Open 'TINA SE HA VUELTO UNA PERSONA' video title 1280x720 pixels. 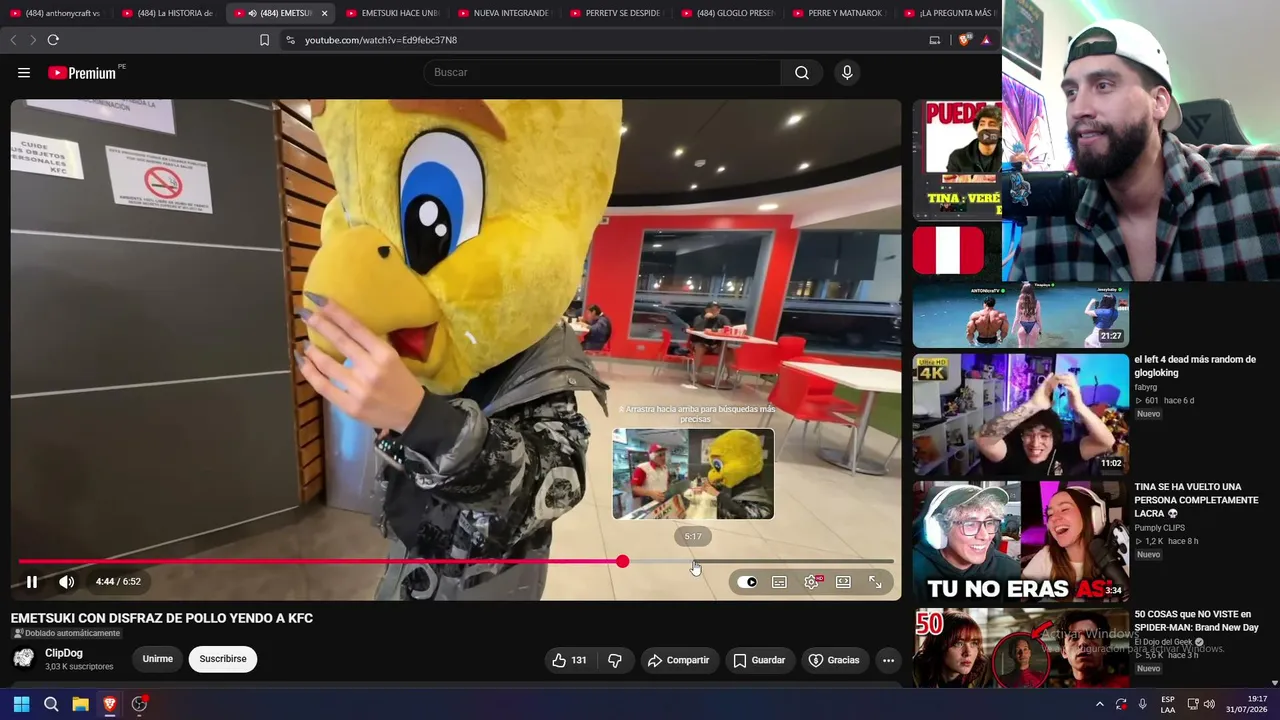1196,500
